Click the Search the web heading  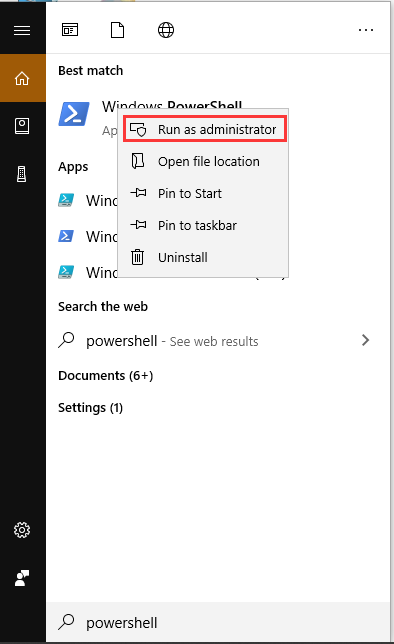pyautogui.click(x=103, y=306)
